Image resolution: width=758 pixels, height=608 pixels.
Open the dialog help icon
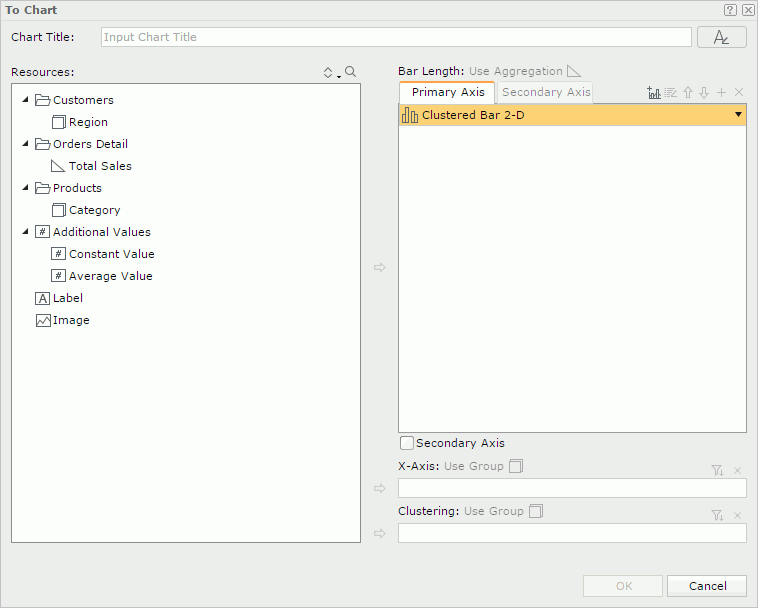(x=731, y=9)
